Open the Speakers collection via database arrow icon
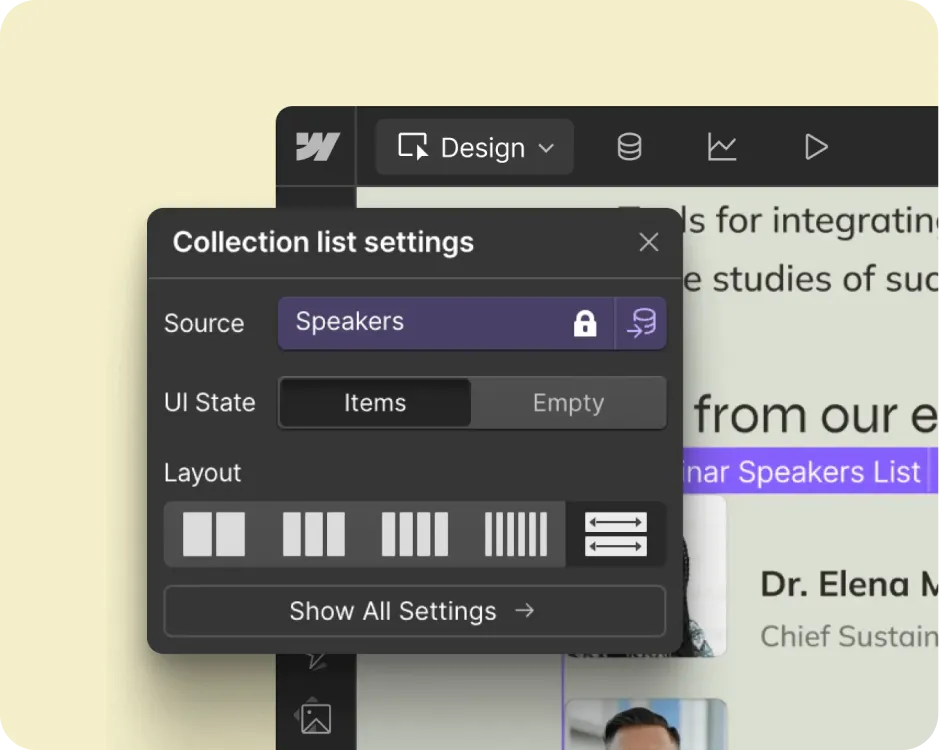The image size is (939, 750). 641,323
